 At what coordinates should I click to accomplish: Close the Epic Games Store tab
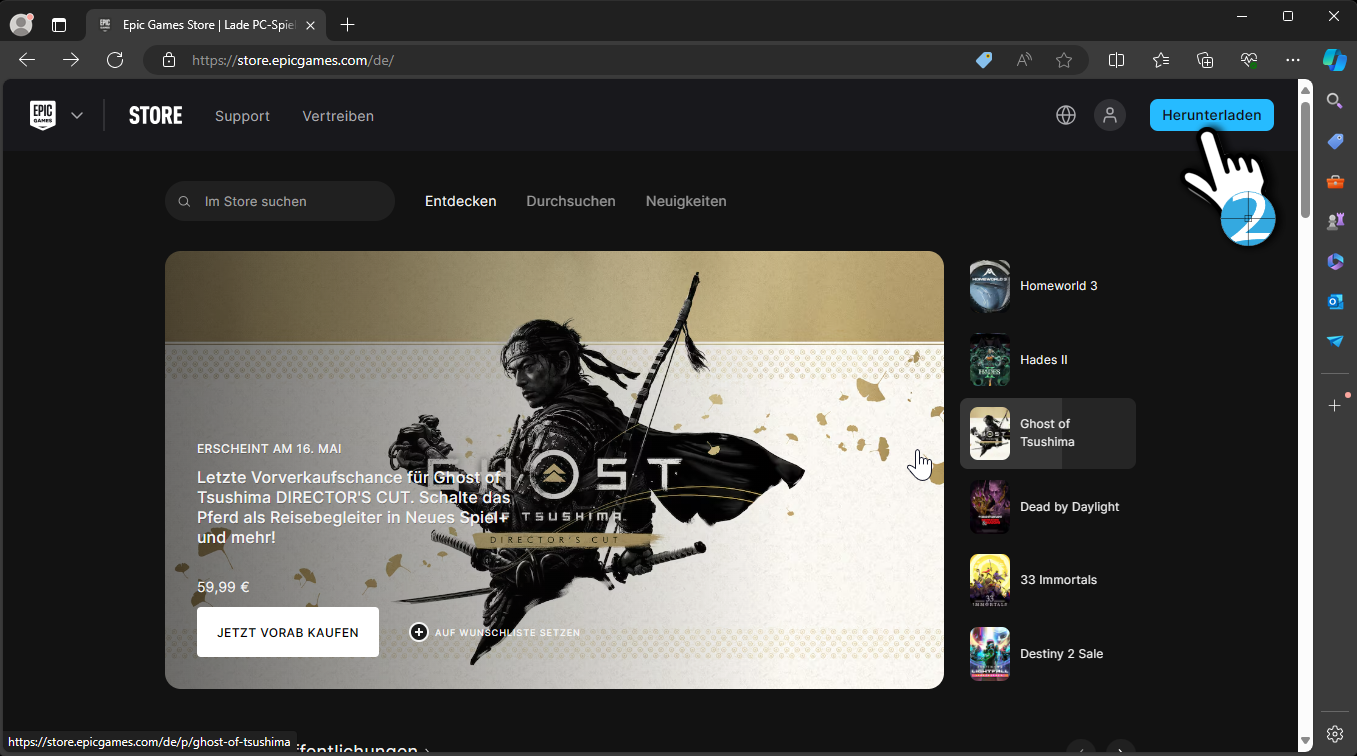coord(313,24)
